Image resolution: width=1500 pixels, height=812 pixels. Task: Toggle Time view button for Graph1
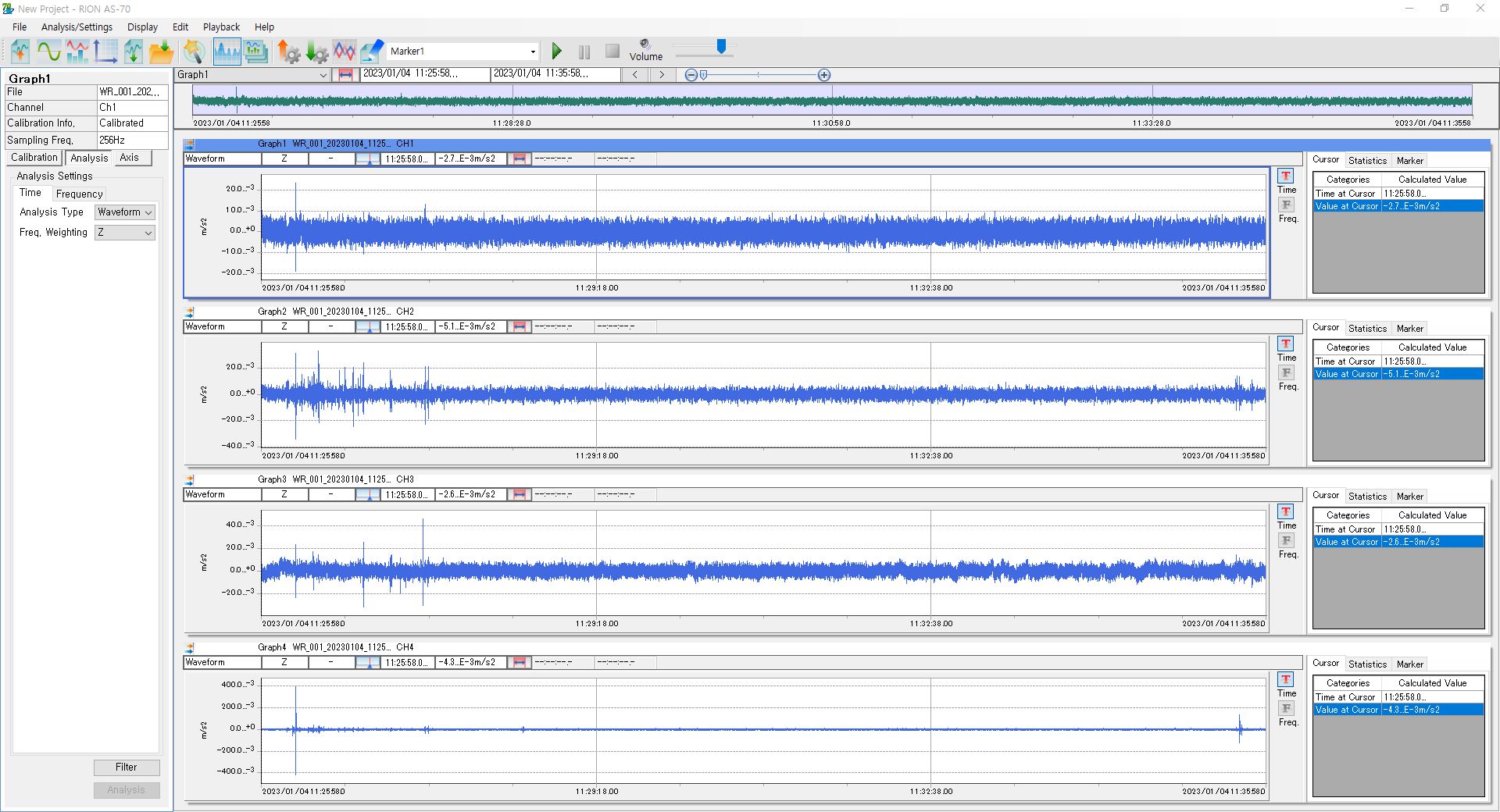(1285, 176)
